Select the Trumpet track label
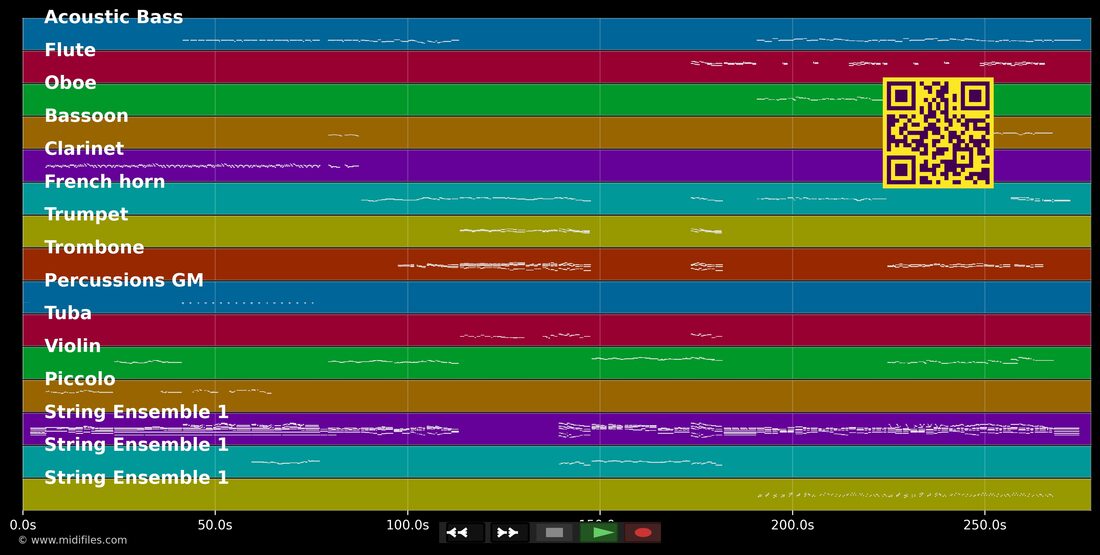1100x555 pixels. click(86, 214)
